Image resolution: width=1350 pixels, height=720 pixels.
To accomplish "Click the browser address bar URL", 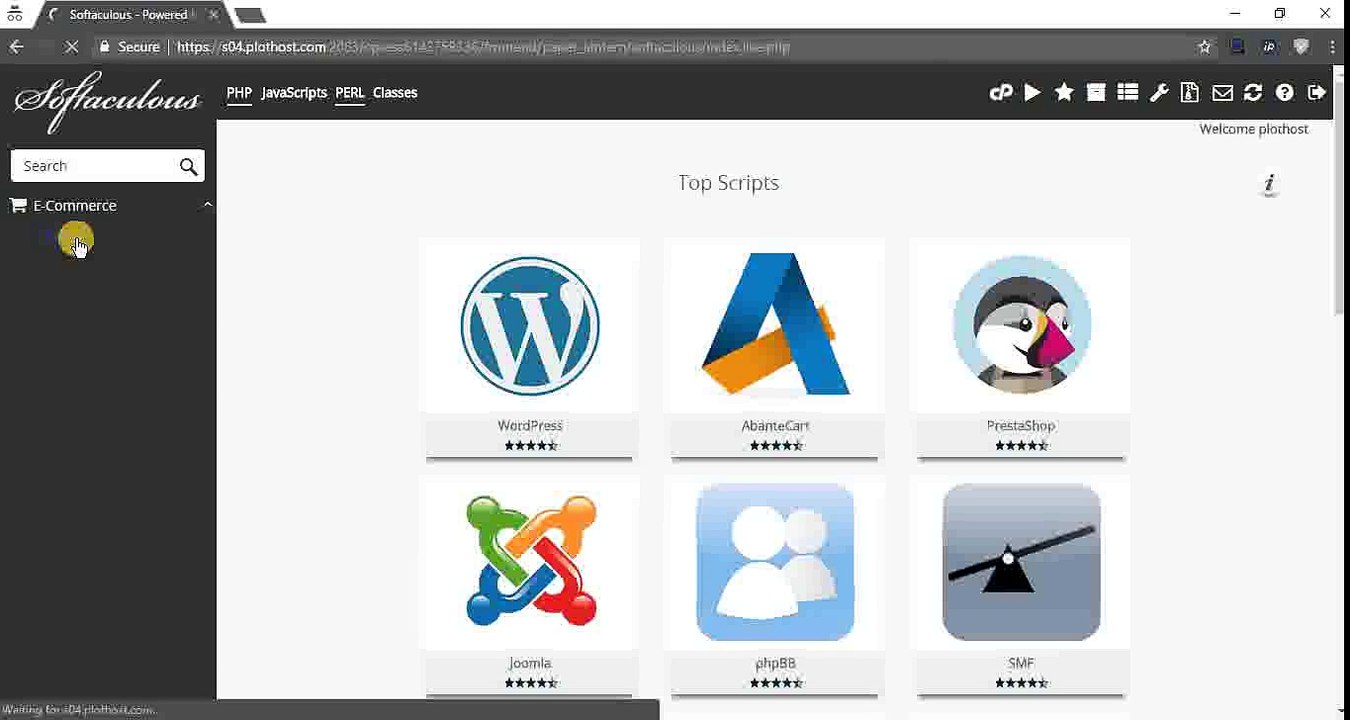I will point(484,47).
